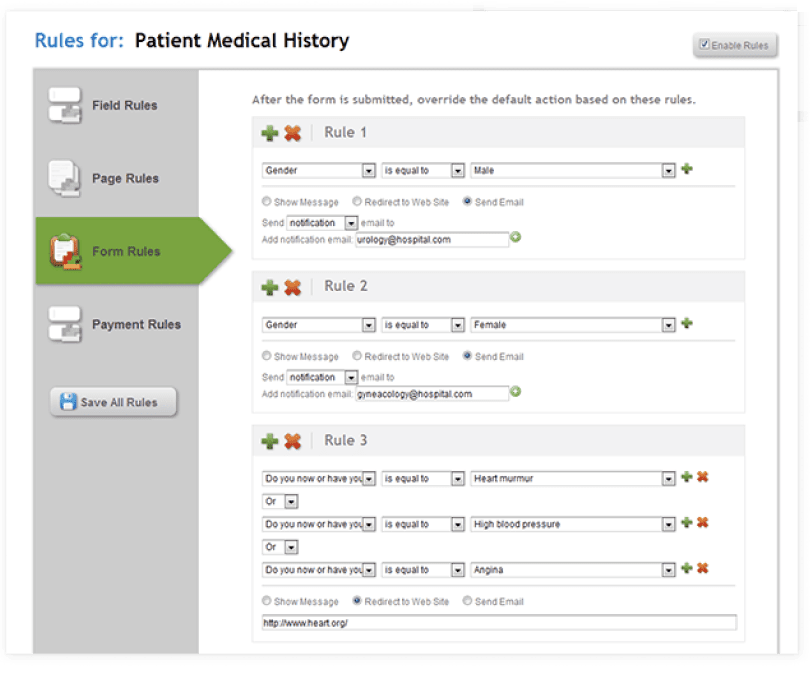Click the round add-email icon next to urology@hospital.com

click(x=515, y=237)
